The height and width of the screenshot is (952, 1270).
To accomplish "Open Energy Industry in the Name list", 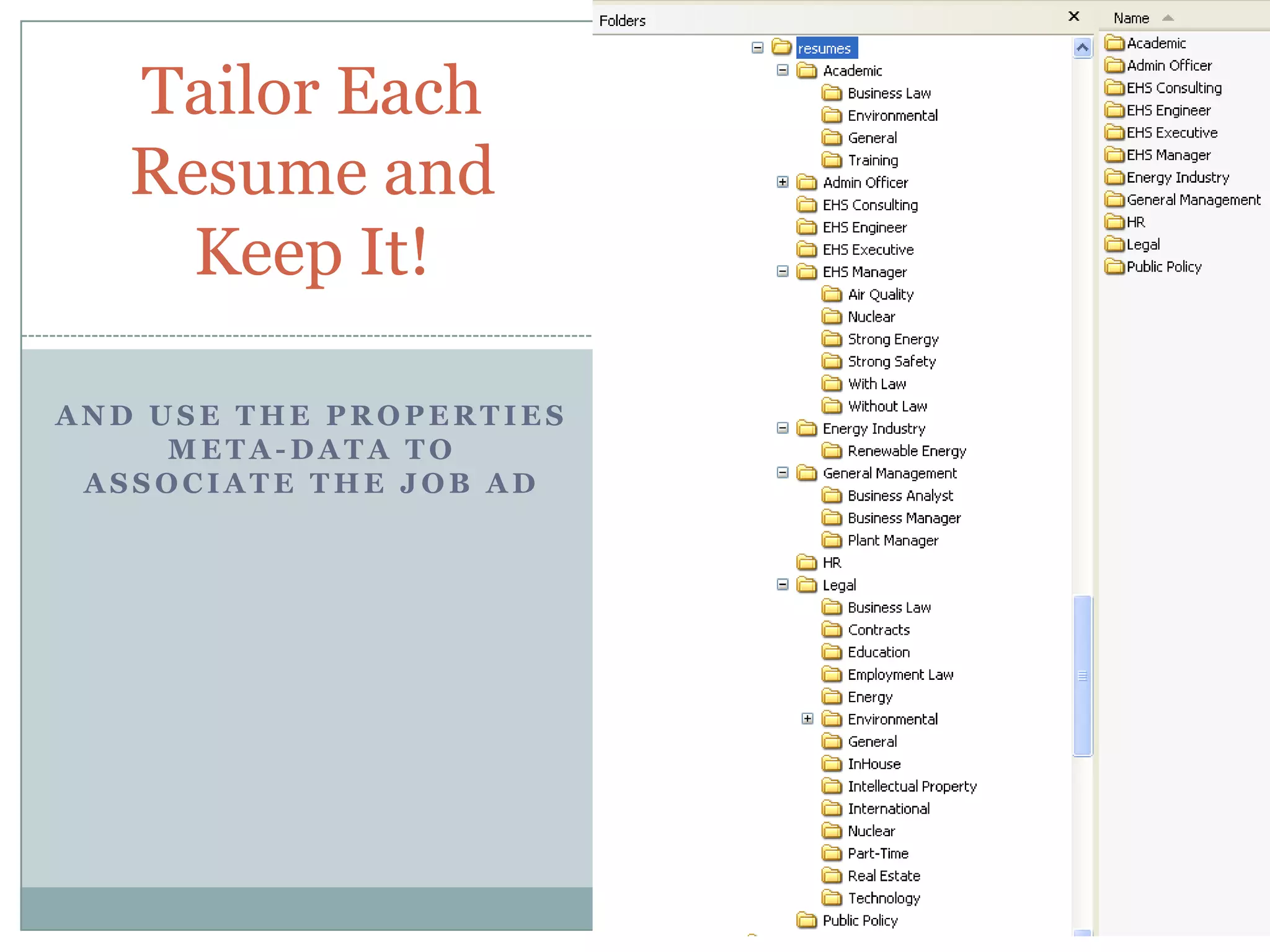I will click(x=1166, y=177).
